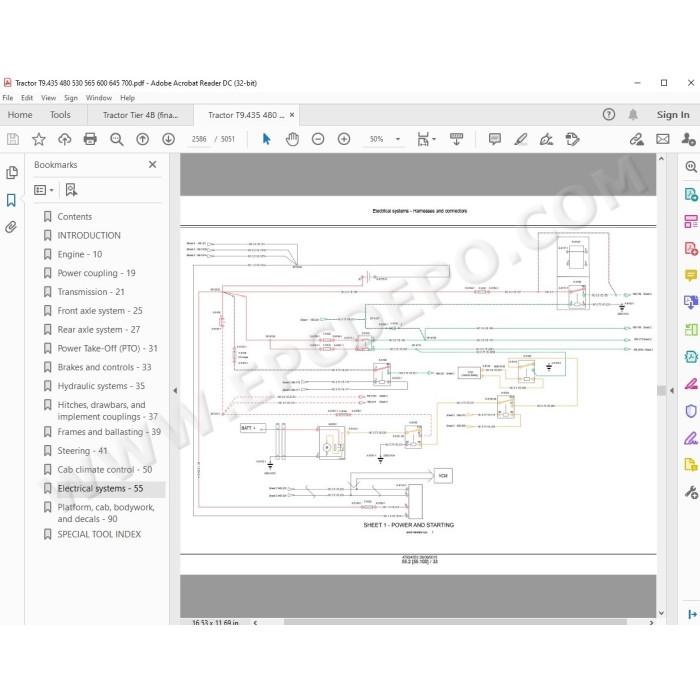Zoom in using the plus icon
This screenshot has width=700, height=700.
click(344, 139)
